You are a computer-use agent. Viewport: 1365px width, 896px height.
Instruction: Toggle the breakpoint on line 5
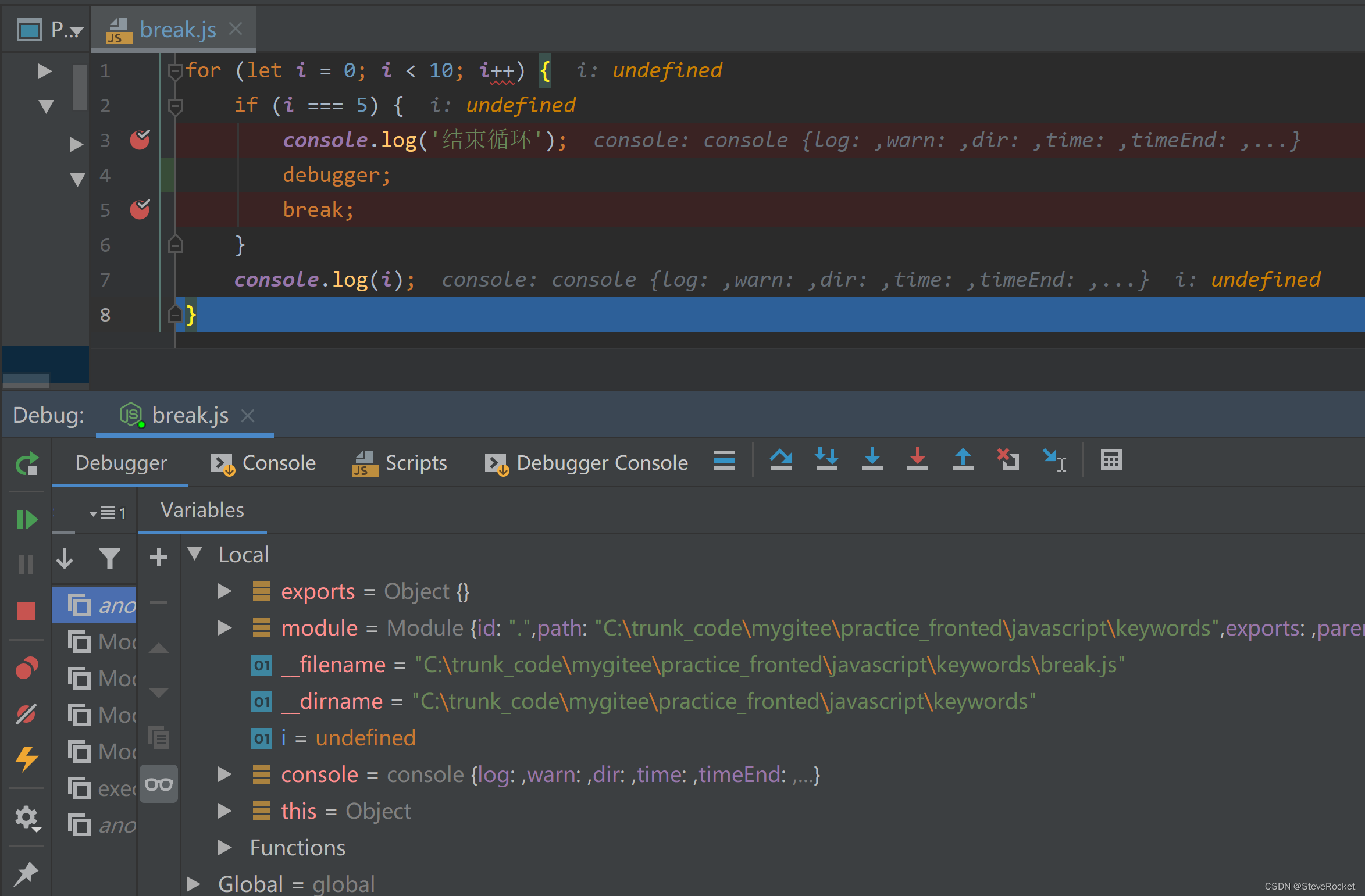click(140, 210)
